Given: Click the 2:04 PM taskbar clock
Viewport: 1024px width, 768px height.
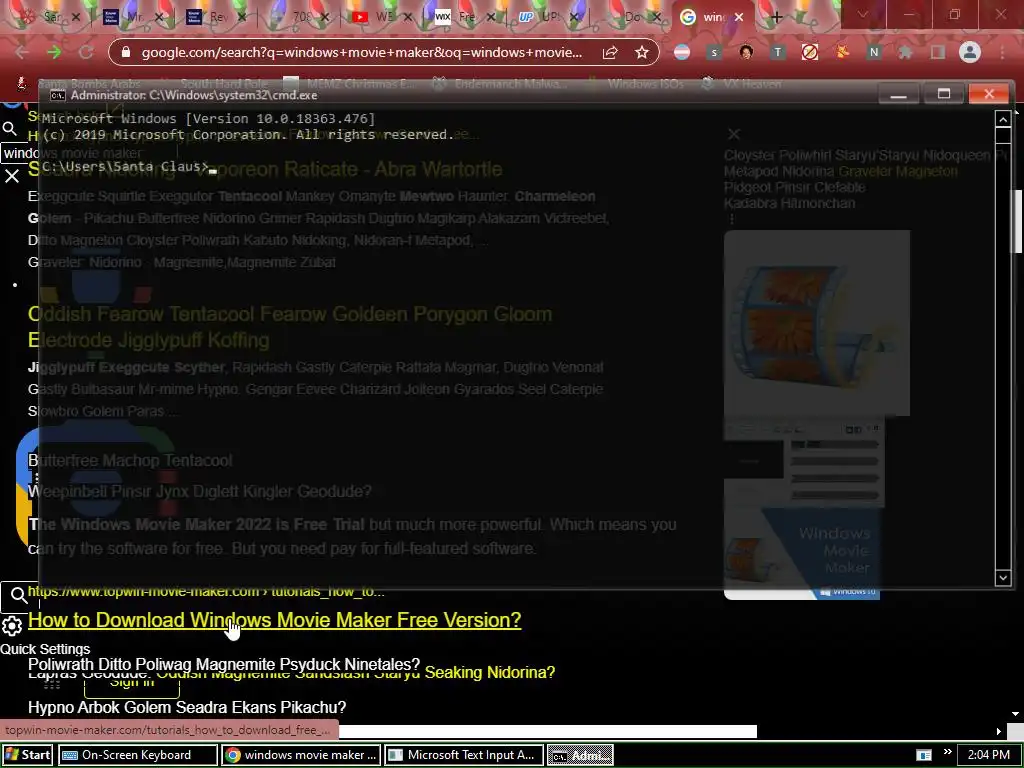Looking at the screenshot, I should pyautogui.click(x=988, y=755).
